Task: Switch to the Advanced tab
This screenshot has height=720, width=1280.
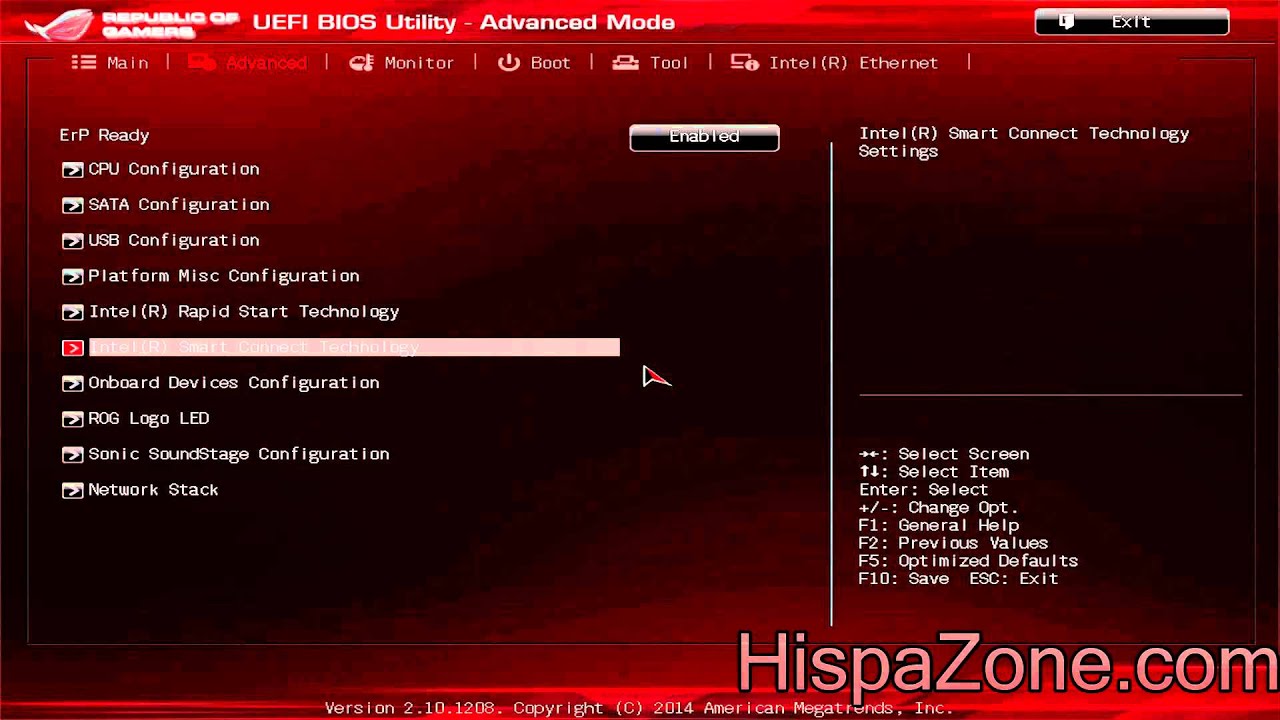Action: [247, 62]
